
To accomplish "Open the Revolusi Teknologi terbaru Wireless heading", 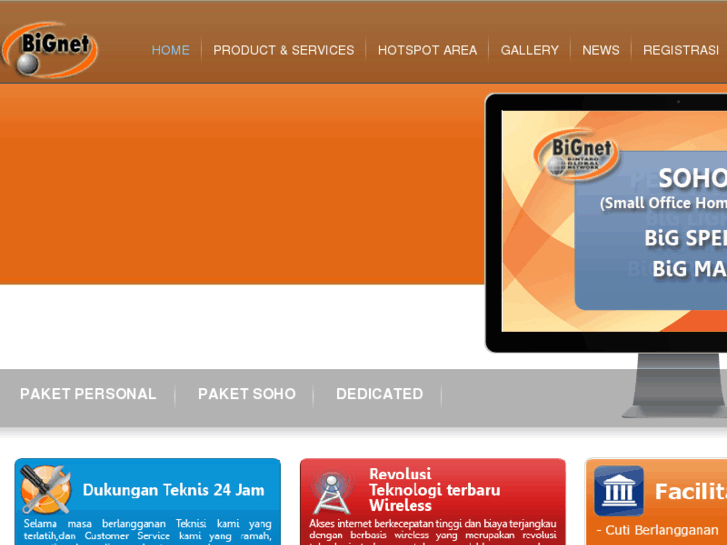I will 434,489.
